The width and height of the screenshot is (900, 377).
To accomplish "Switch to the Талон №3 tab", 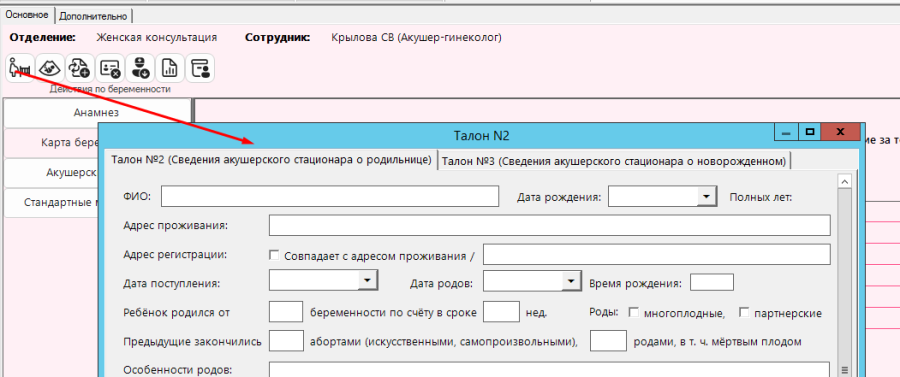I will click(x=614, y=161).
